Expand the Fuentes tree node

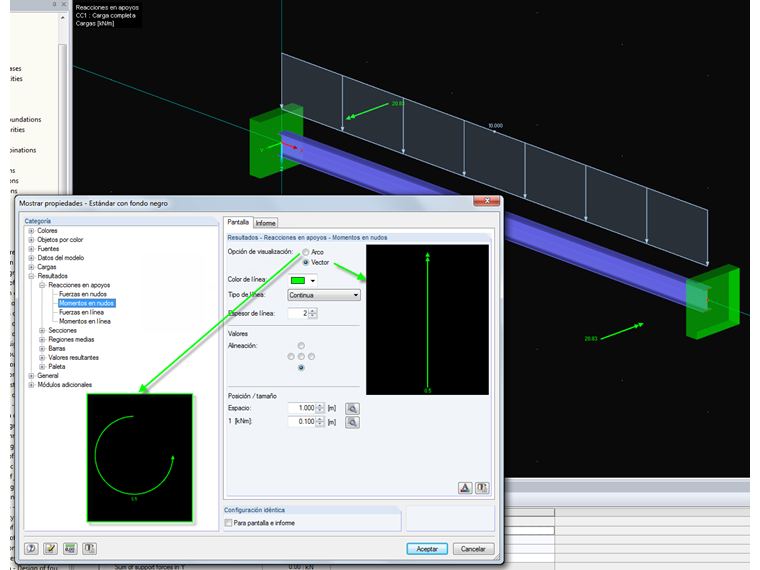[x=31, y=249]
